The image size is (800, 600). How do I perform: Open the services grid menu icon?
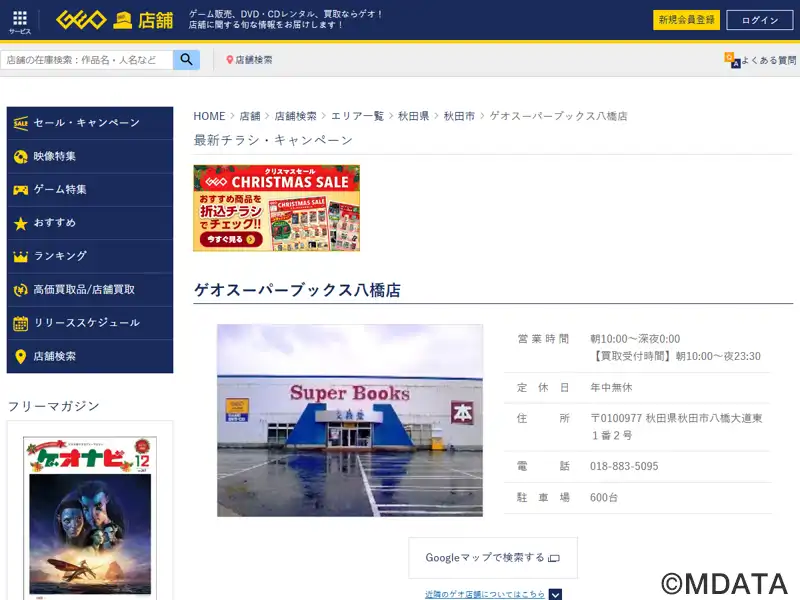pyautogui.click(x=19, y=18)
